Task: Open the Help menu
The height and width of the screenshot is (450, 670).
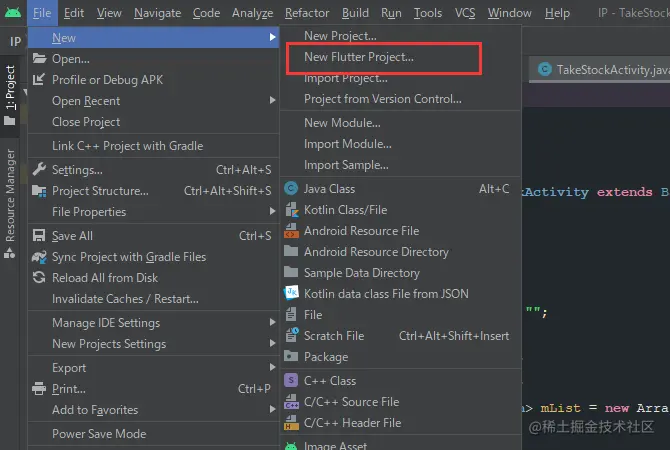Action: (557, 13)
